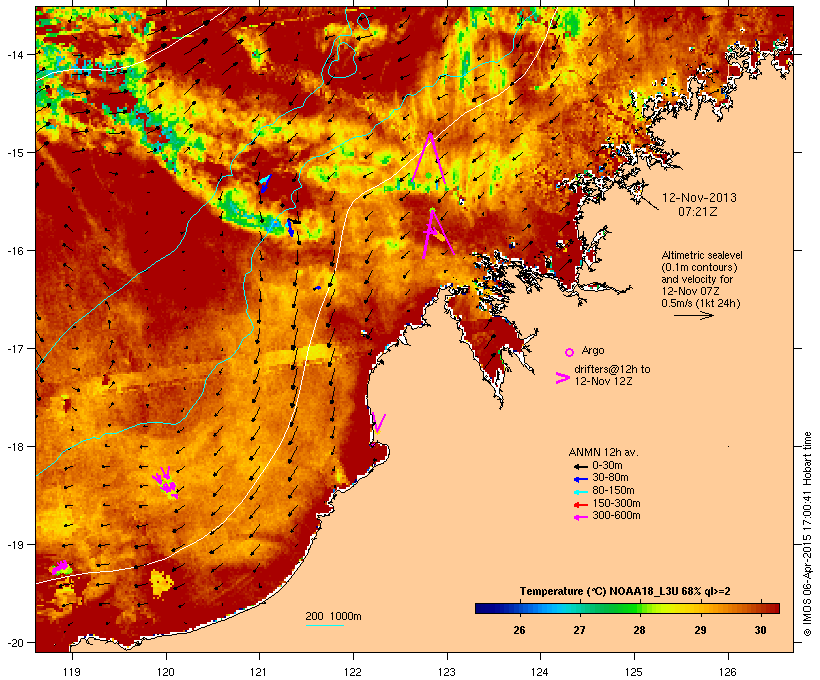Click the Altimetric sealevel text

(702, 255)
